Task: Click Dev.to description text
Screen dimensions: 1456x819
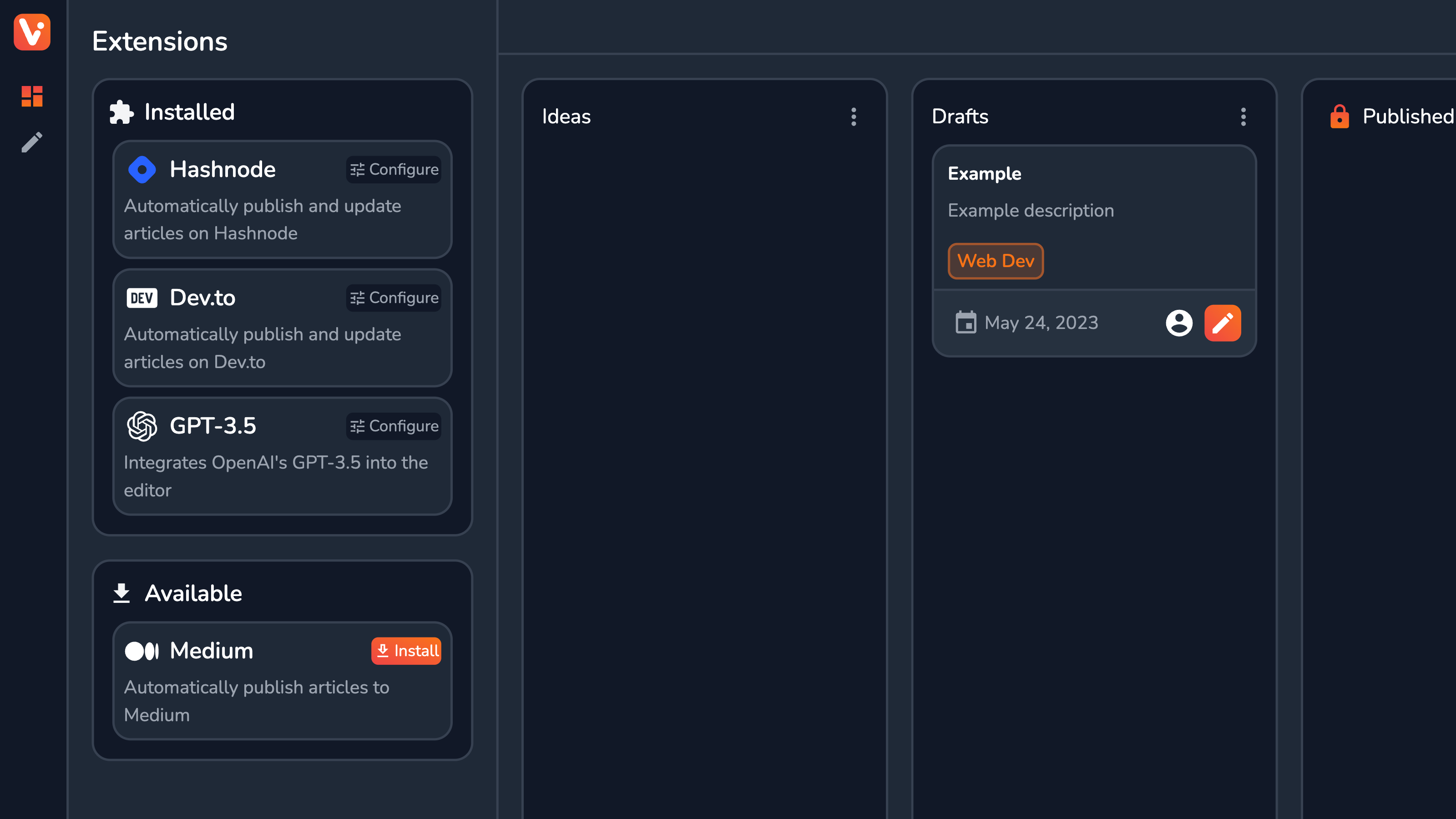Action: pos(262,348)
